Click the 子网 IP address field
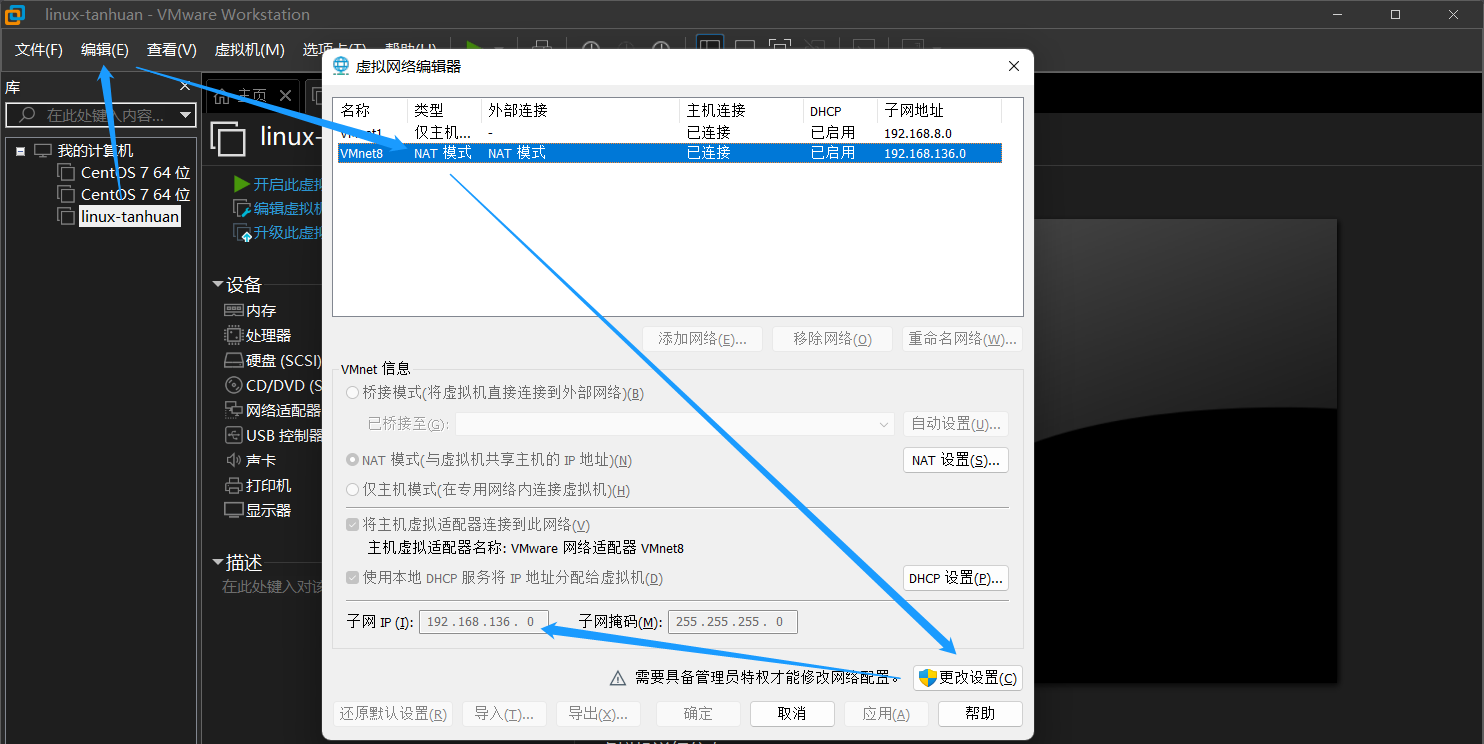Image resolution: width=1484 pixels, height=744 pixels. click(x=484, y=622)
